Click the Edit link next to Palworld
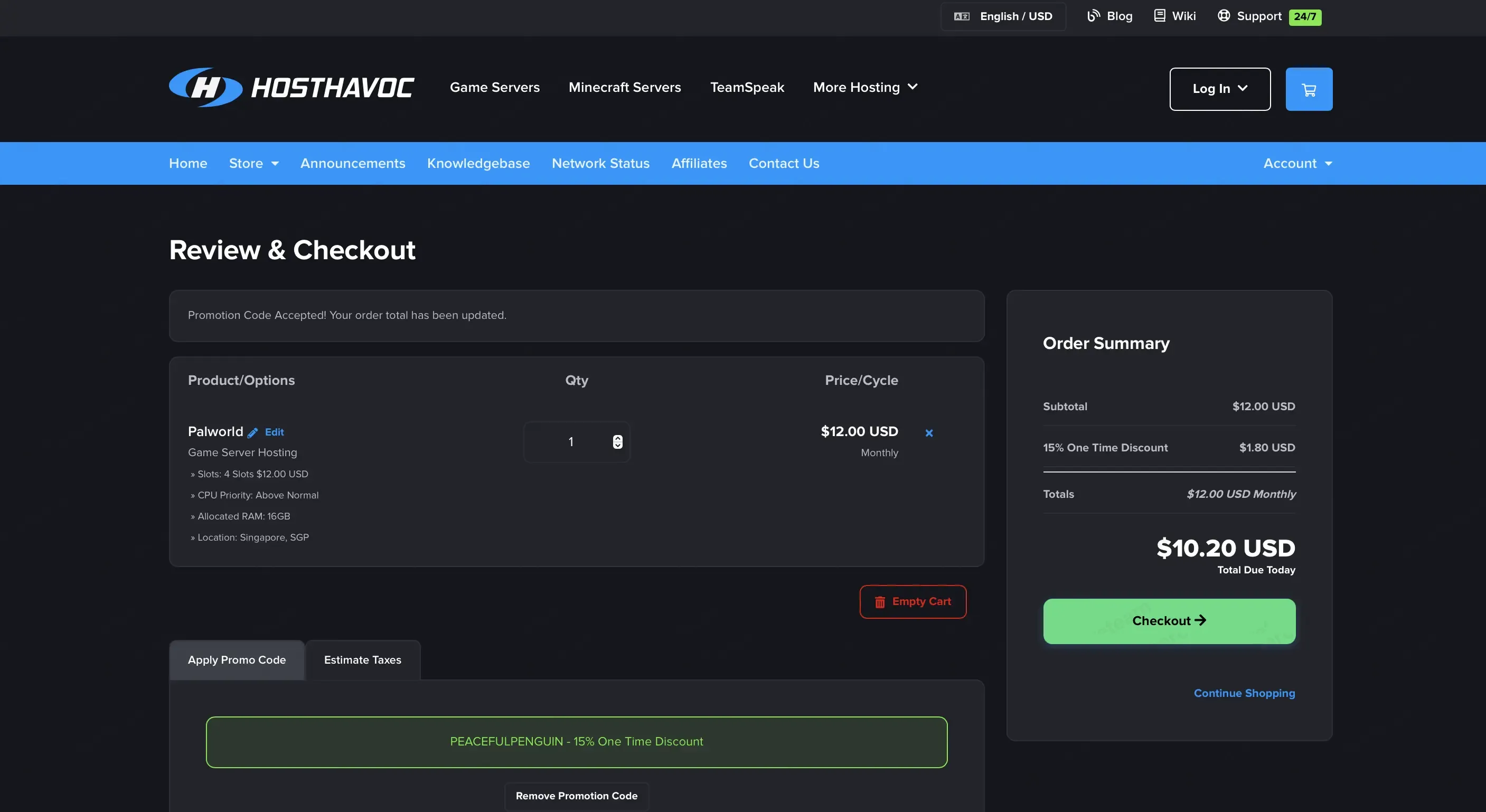Viewport: 1486px width, 812px height. pos(275,432)
